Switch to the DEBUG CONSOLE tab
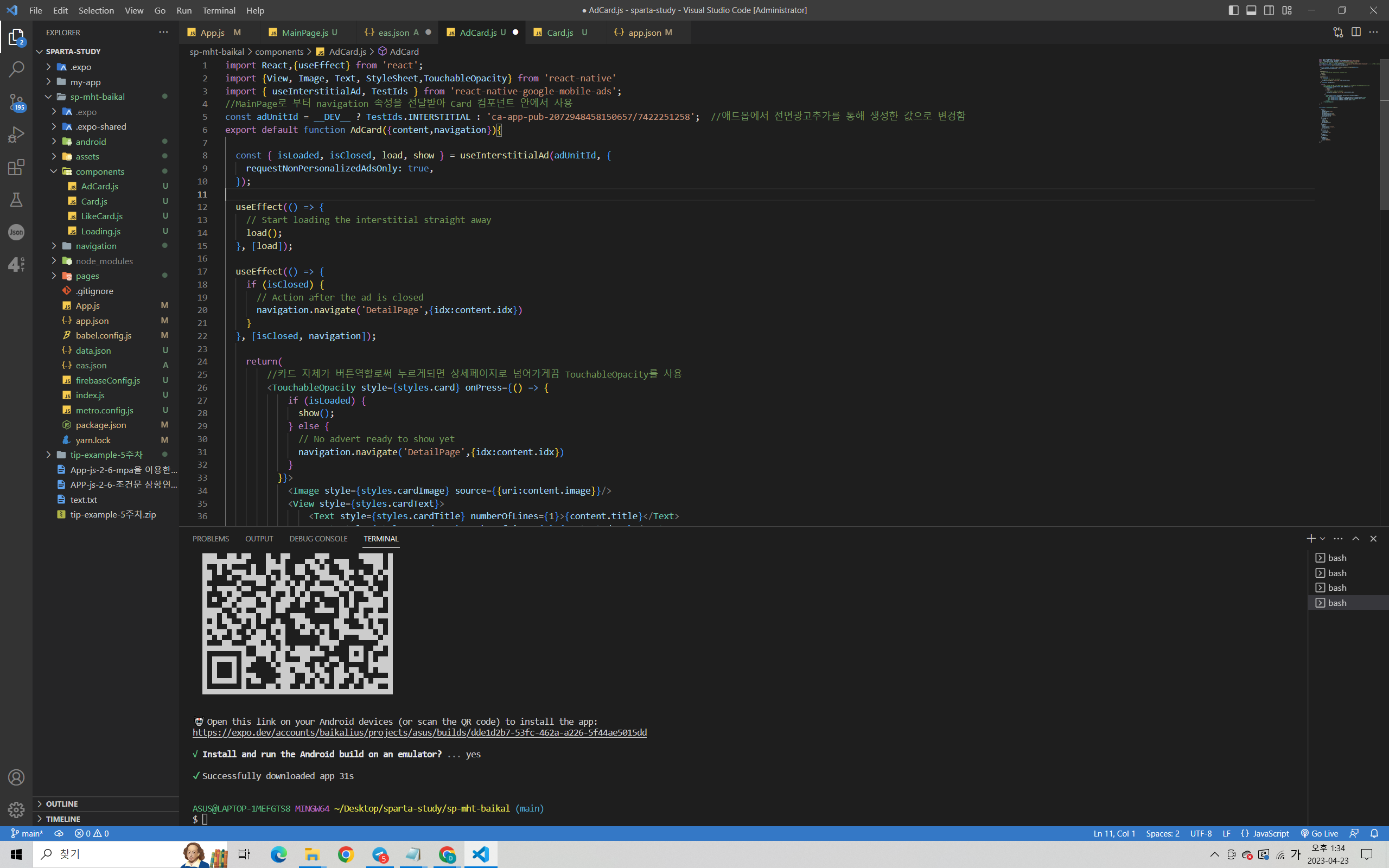The image size is (1389, 868). click(318, 539)
